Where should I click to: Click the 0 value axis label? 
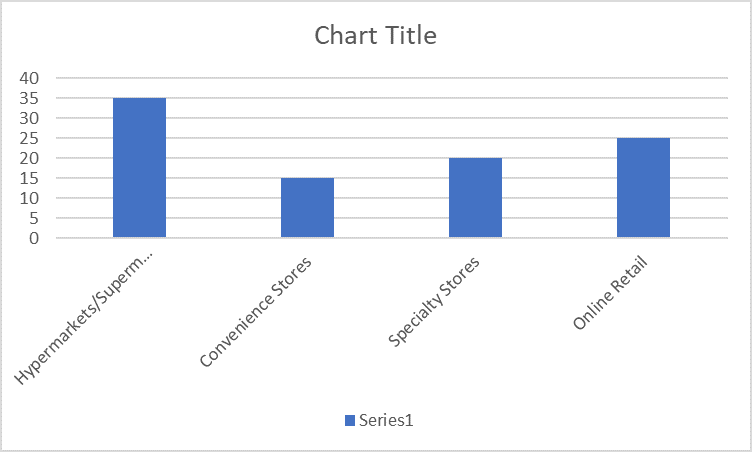point(34,238)
